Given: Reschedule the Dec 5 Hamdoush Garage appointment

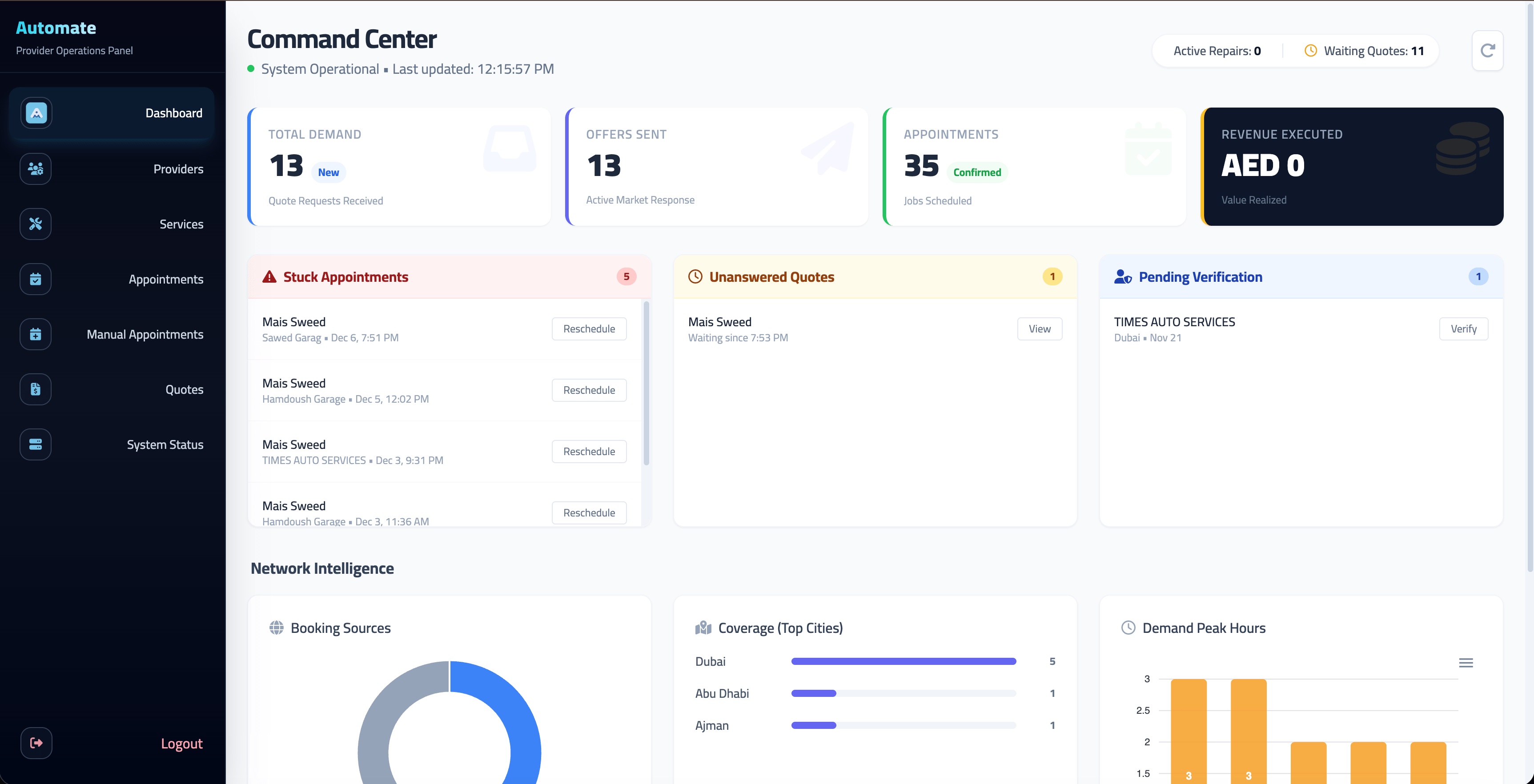Looking at the screenshot, I should (x=588, y=390).
